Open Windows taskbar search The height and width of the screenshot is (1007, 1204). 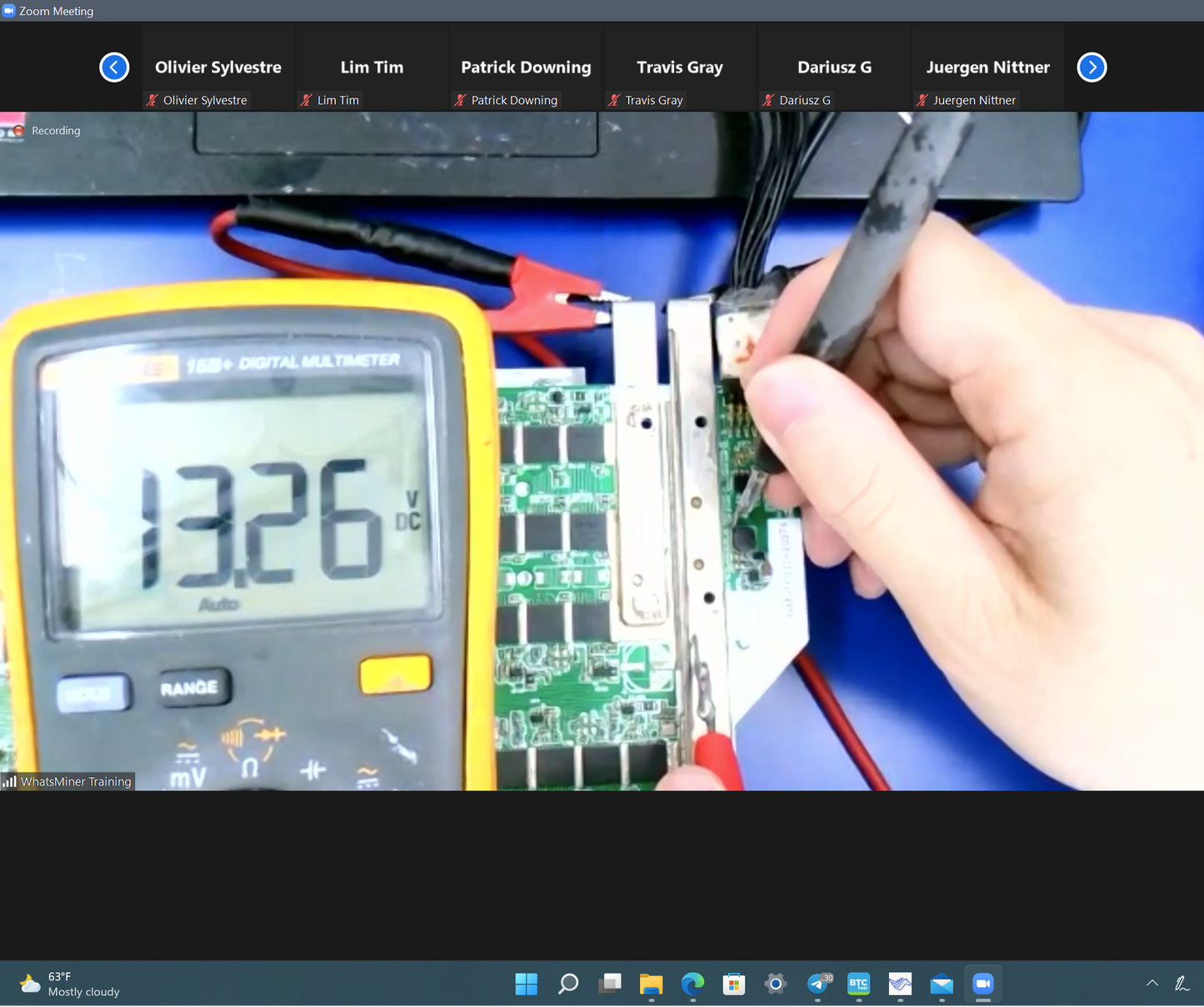(x=568, y=984)
